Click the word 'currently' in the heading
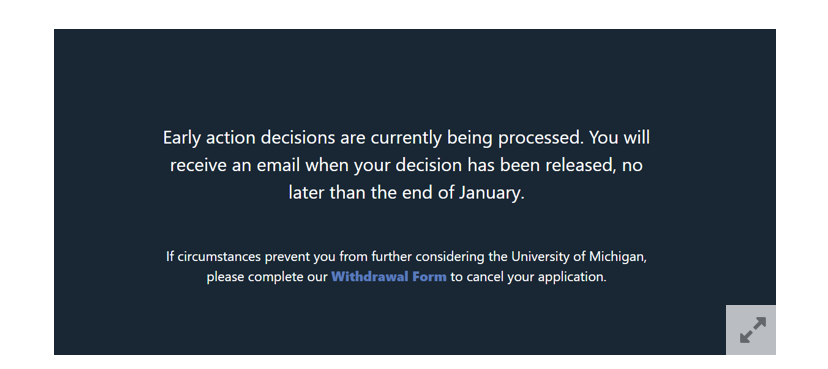 tap(406, 138)
